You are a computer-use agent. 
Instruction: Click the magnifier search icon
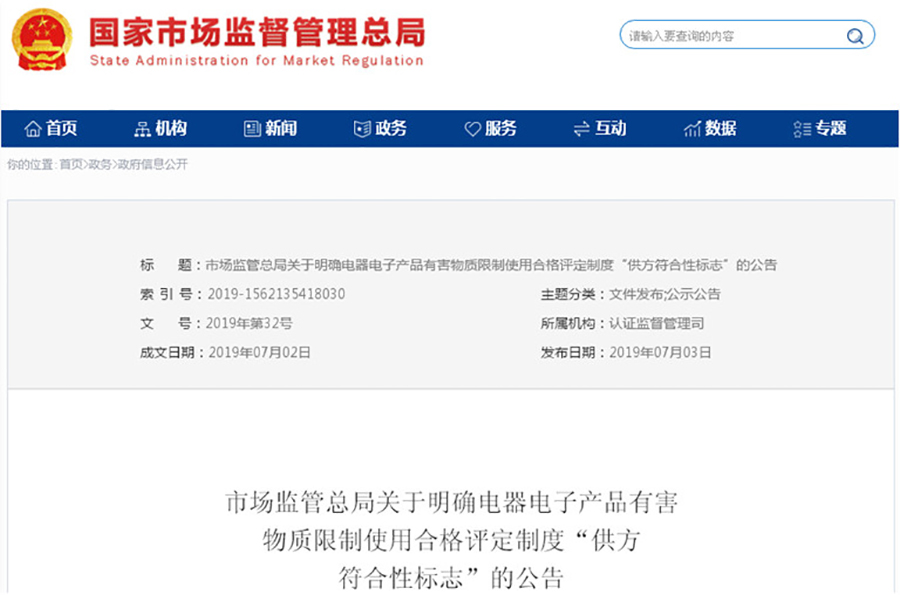pos(856,37)
